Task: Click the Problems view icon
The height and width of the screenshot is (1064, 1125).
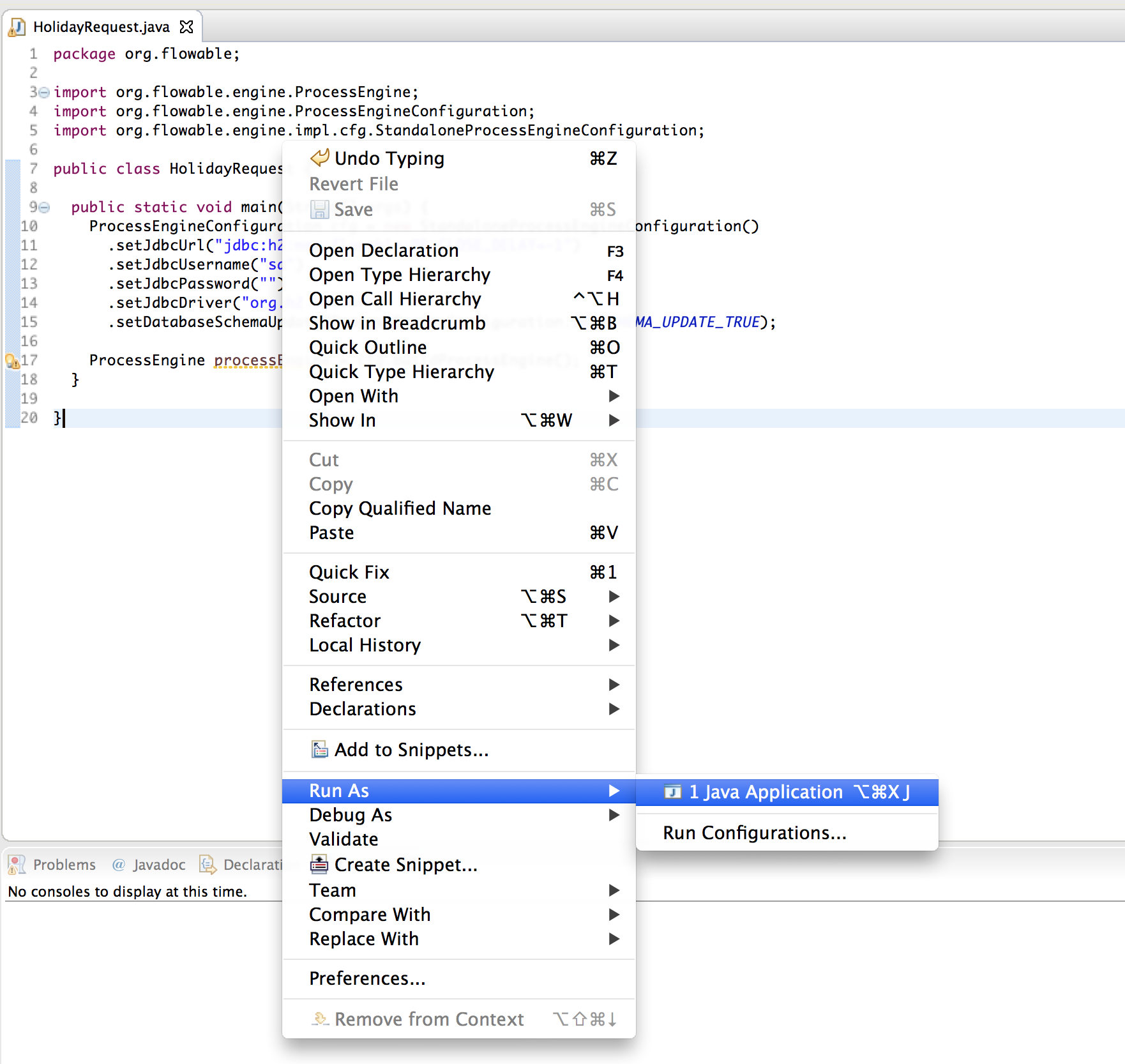Action: tap(17, 865)
